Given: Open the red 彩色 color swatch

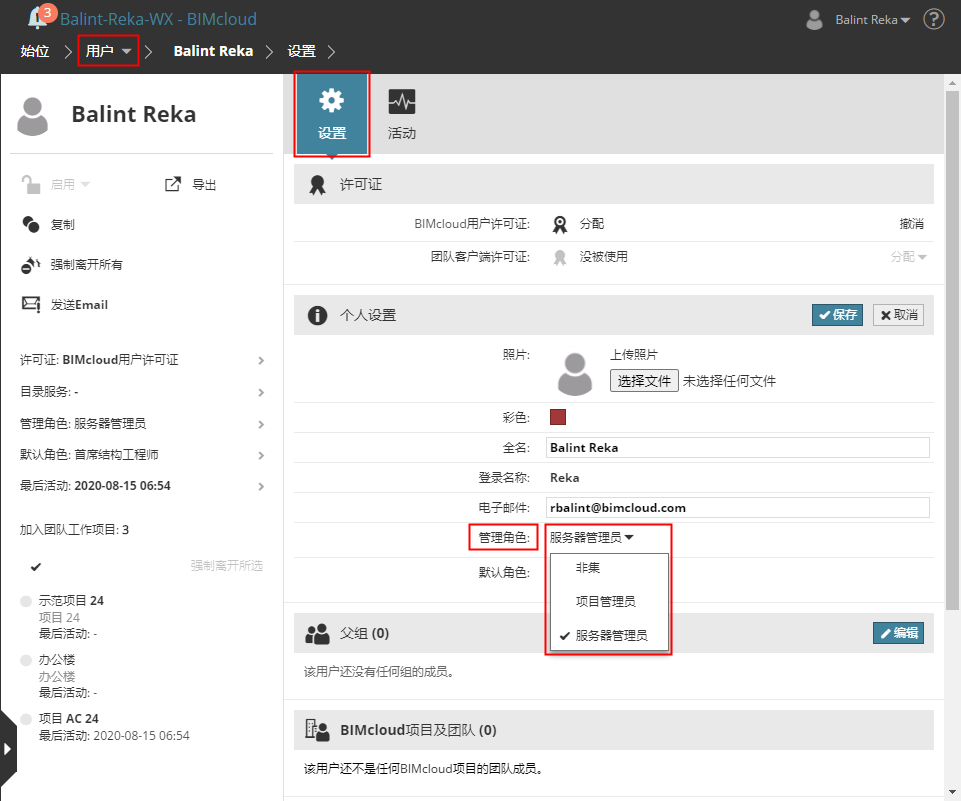Looking at the screenshot, I should tap(558, 417).
